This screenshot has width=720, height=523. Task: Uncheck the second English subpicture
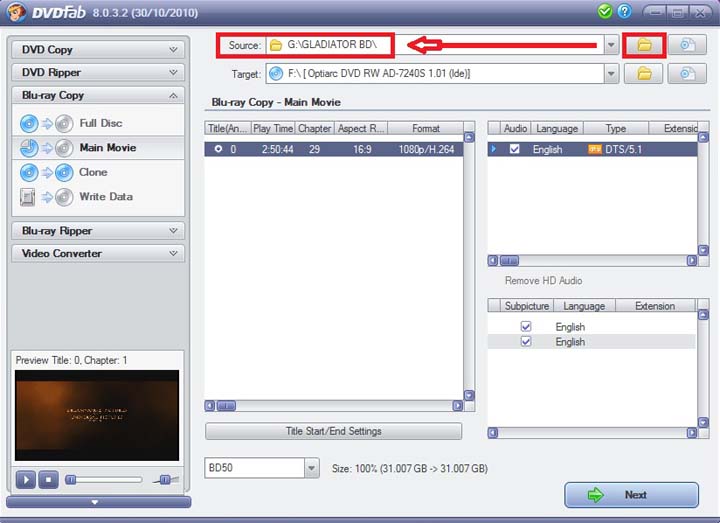pos(526,341)
